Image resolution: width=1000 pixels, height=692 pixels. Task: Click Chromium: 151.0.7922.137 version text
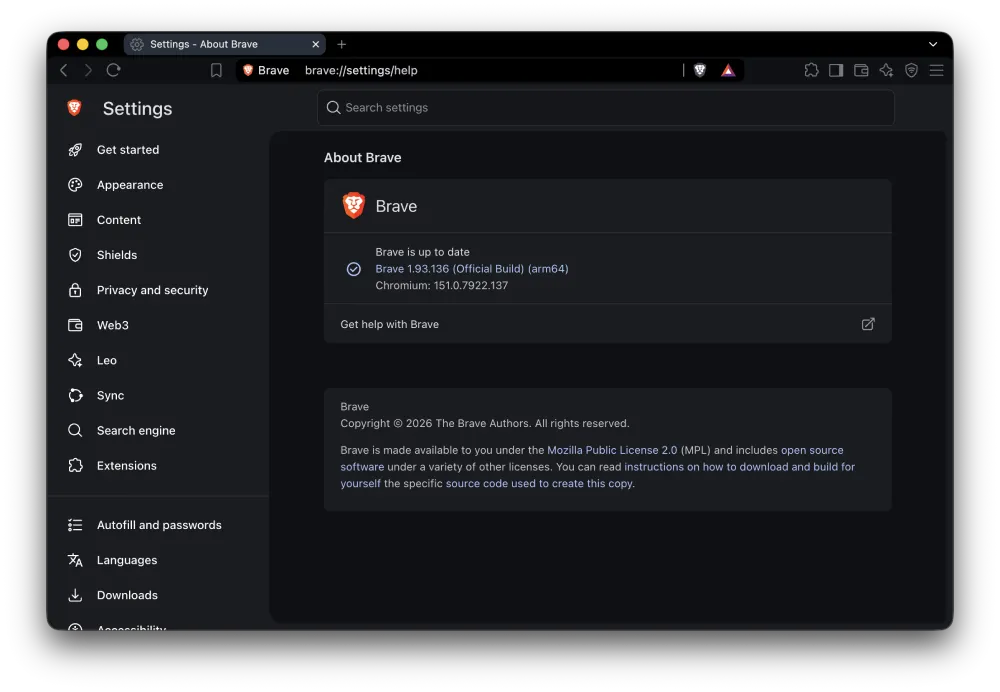[441, 285]
